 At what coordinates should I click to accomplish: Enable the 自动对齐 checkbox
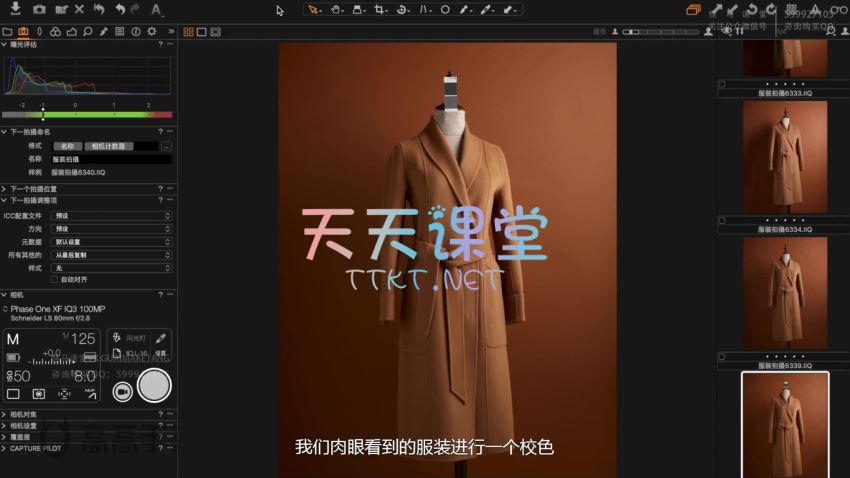coord(55,280)
